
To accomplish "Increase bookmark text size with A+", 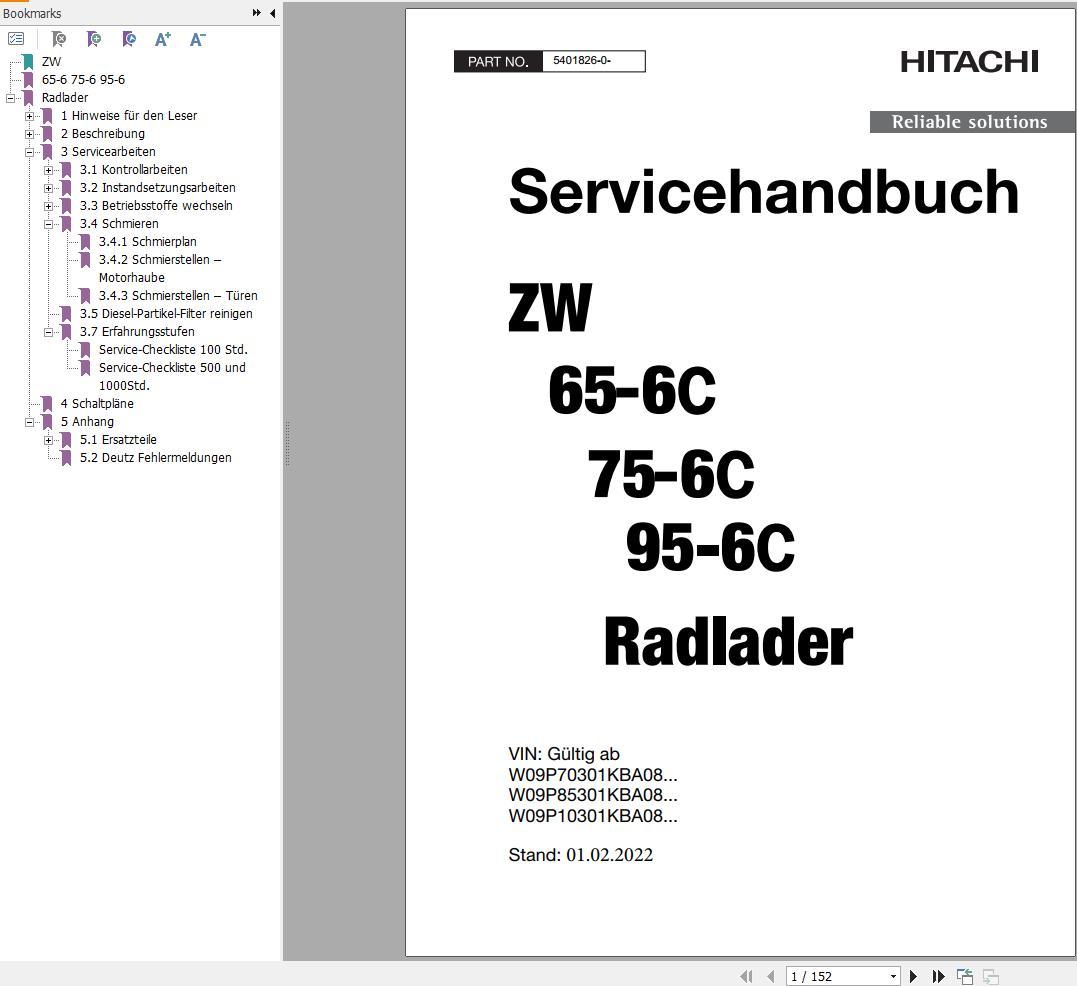I will (x=163, y=39).
